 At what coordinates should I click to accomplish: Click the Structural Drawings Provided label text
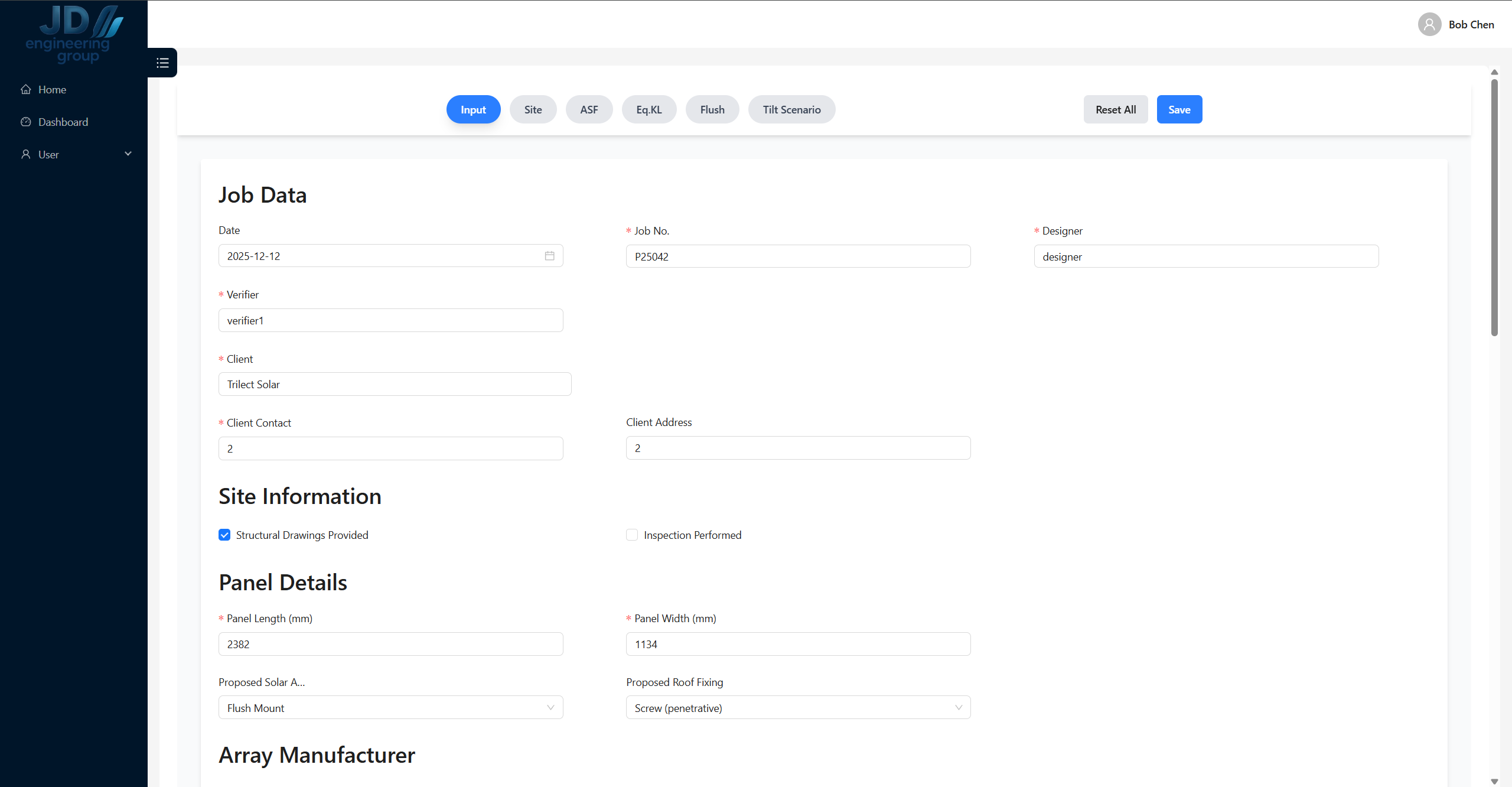click(x=302, y=535)
